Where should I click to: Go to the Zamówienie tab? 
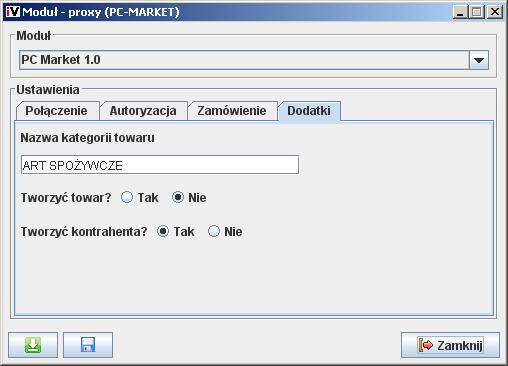(232, 111)
